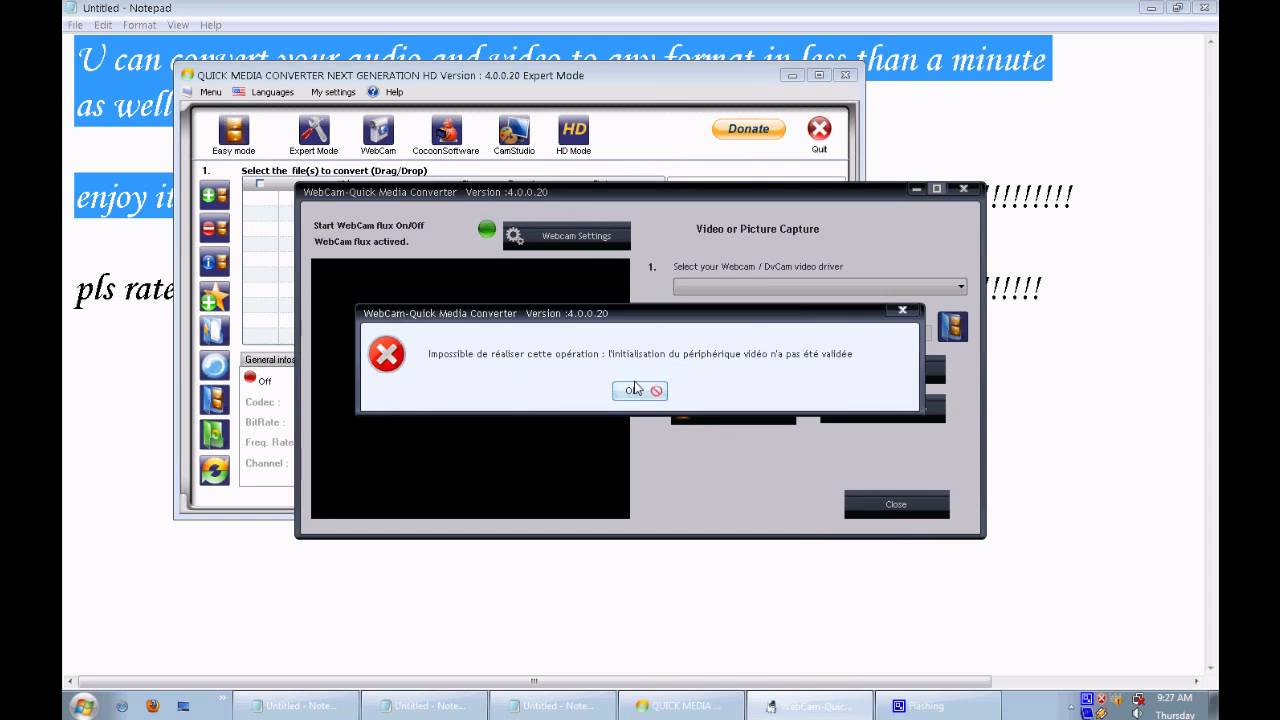Click the 9:27 AM clock in taskbar
The height and width of the screenshot is (720, 1280).
[1174, 698]
